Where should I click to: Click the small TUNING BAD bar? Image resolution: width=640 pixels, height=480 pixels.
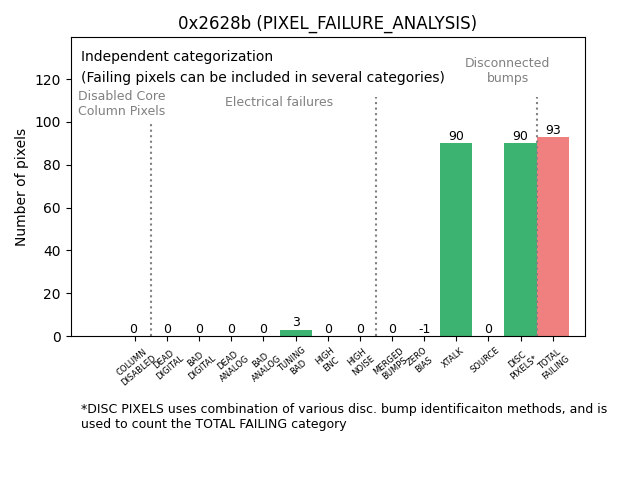(296, 333)
